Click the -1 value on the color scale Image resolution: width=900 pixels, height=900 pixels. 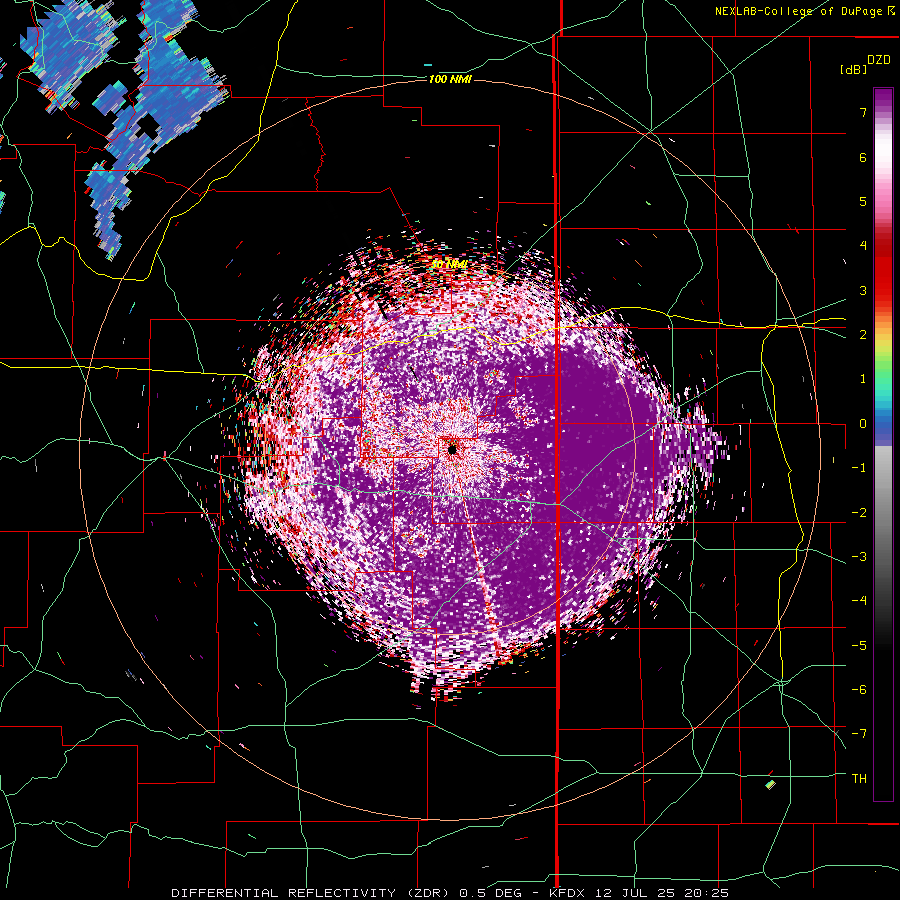pyautogui.click(x=859, y=468)
